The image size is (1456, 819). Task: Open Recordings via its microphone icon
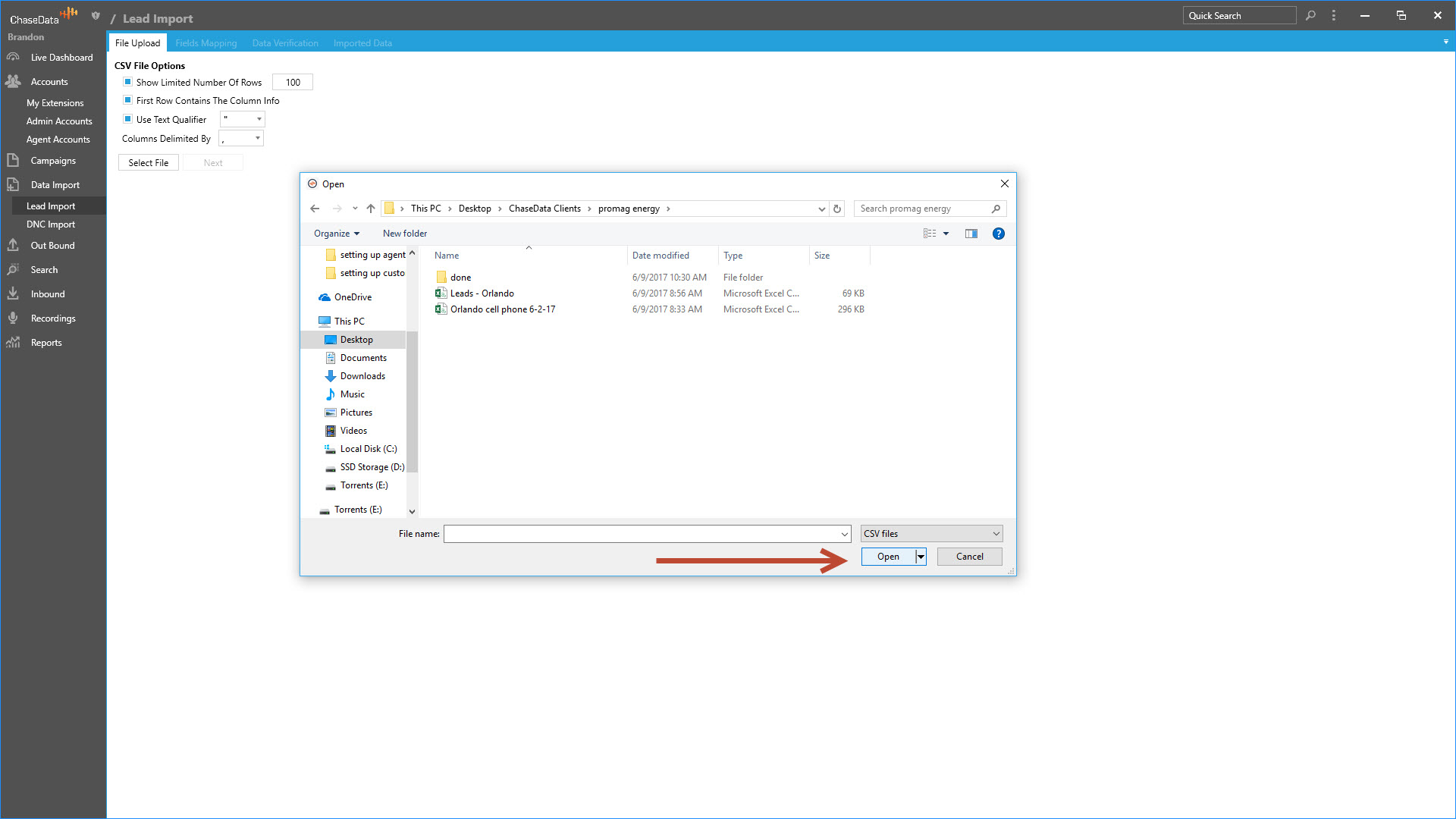(13, 318)
